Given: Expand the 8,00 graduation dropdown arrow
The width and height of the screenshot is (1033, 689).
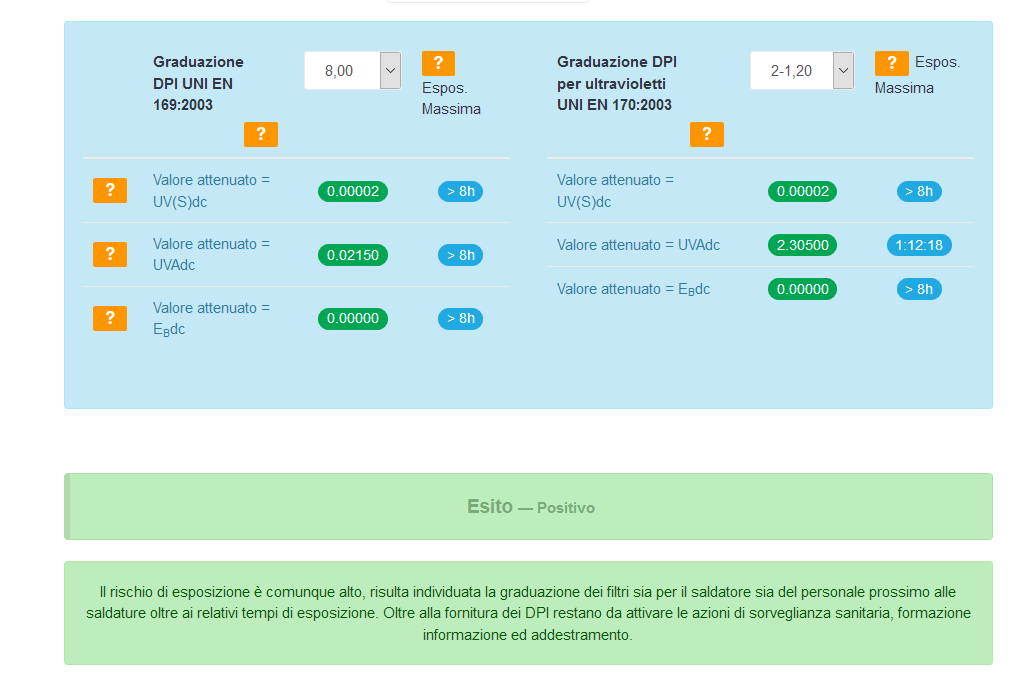Looking at the screenshot, I should [390, 70].
